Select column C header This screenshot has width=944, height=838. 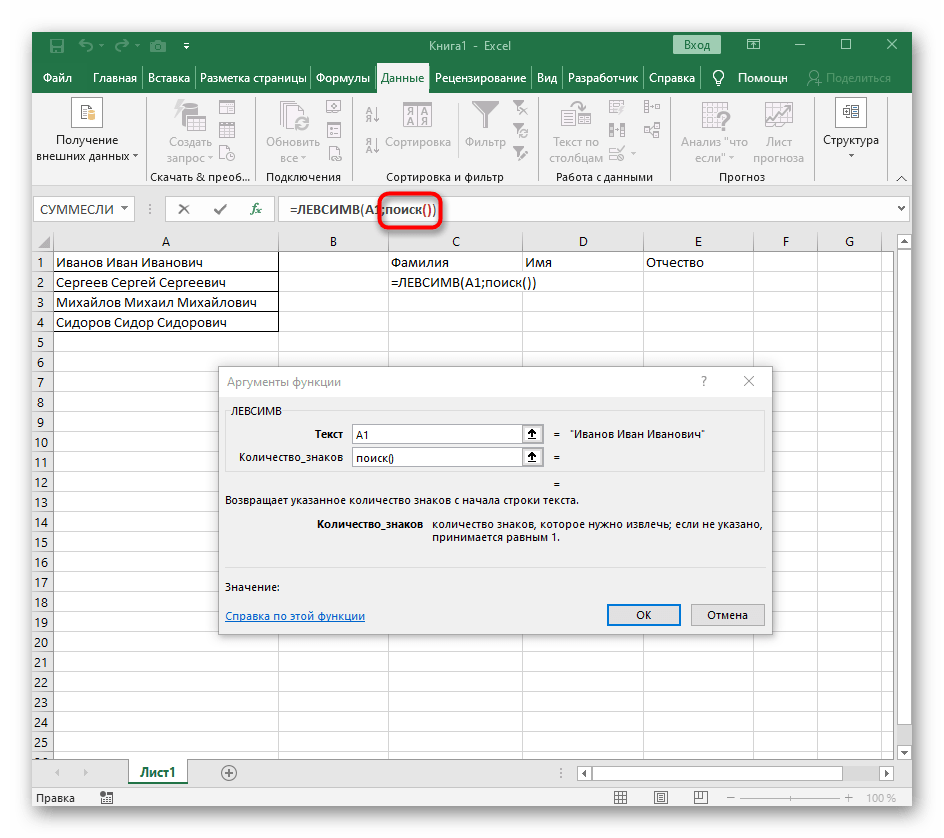click(456, 242)
